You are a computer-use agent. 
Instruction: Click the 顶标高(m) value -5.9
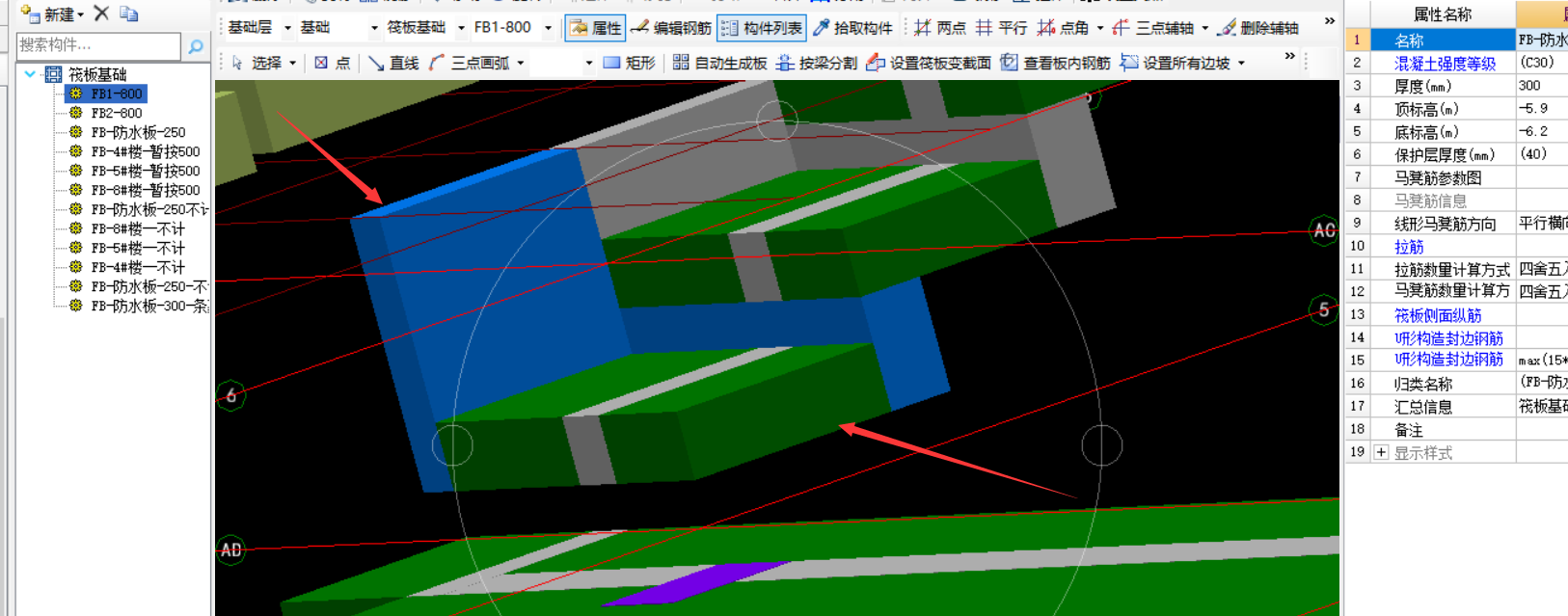1542,109
